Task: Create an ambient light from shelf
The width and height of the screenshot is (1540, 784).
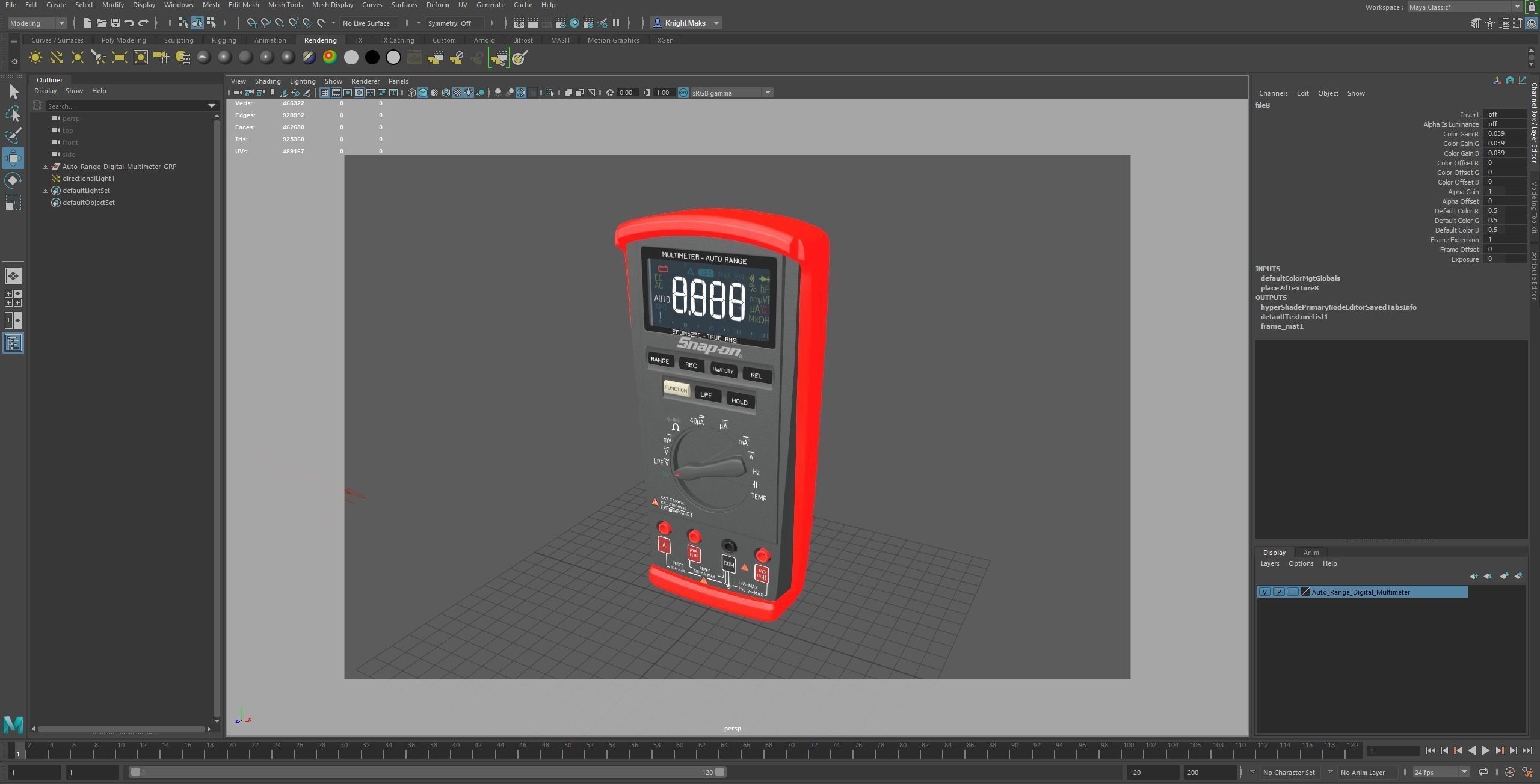Action: point(35,58)
